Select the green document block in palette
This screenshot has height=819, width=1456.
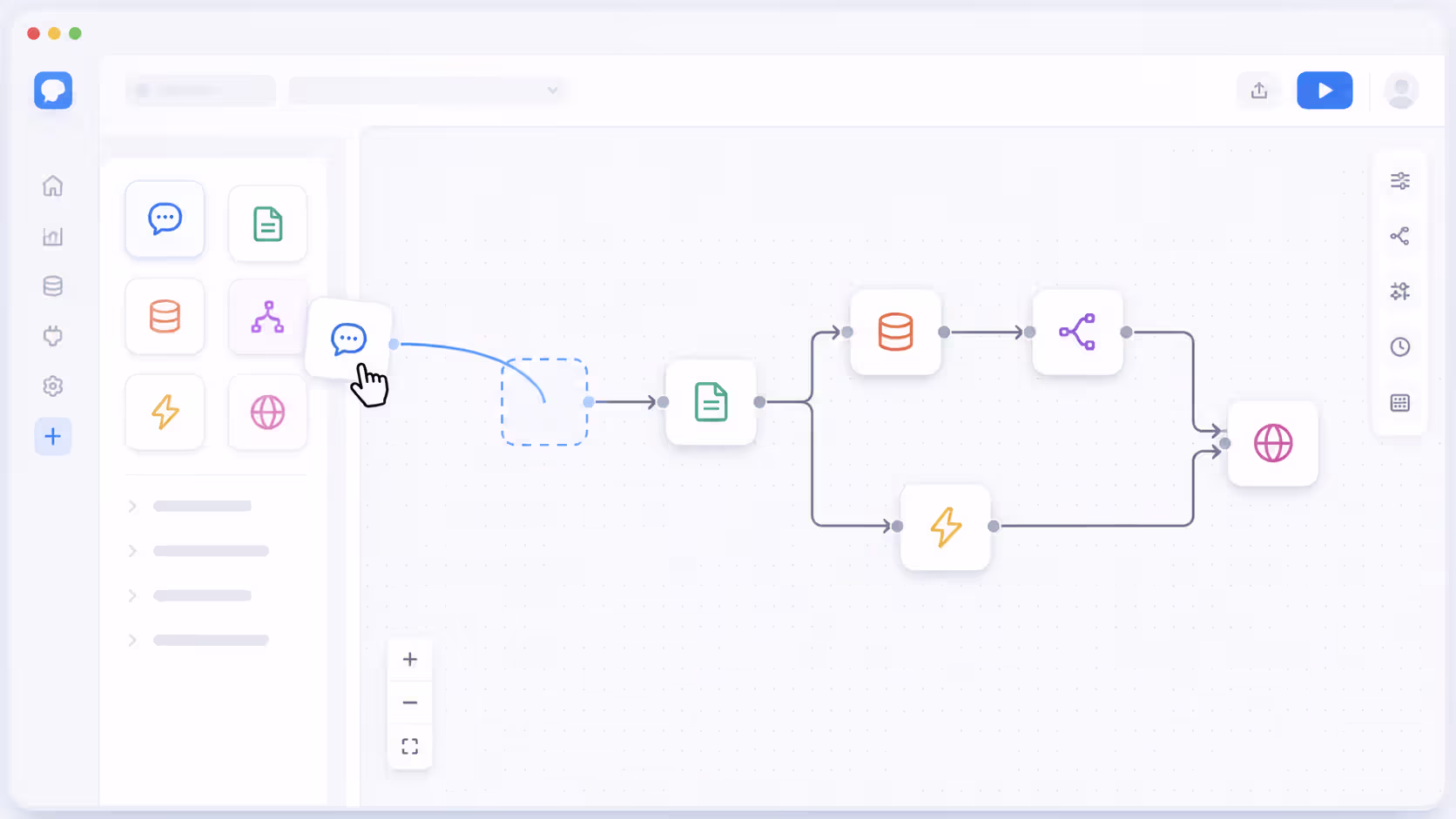click(x=267, y=224)
